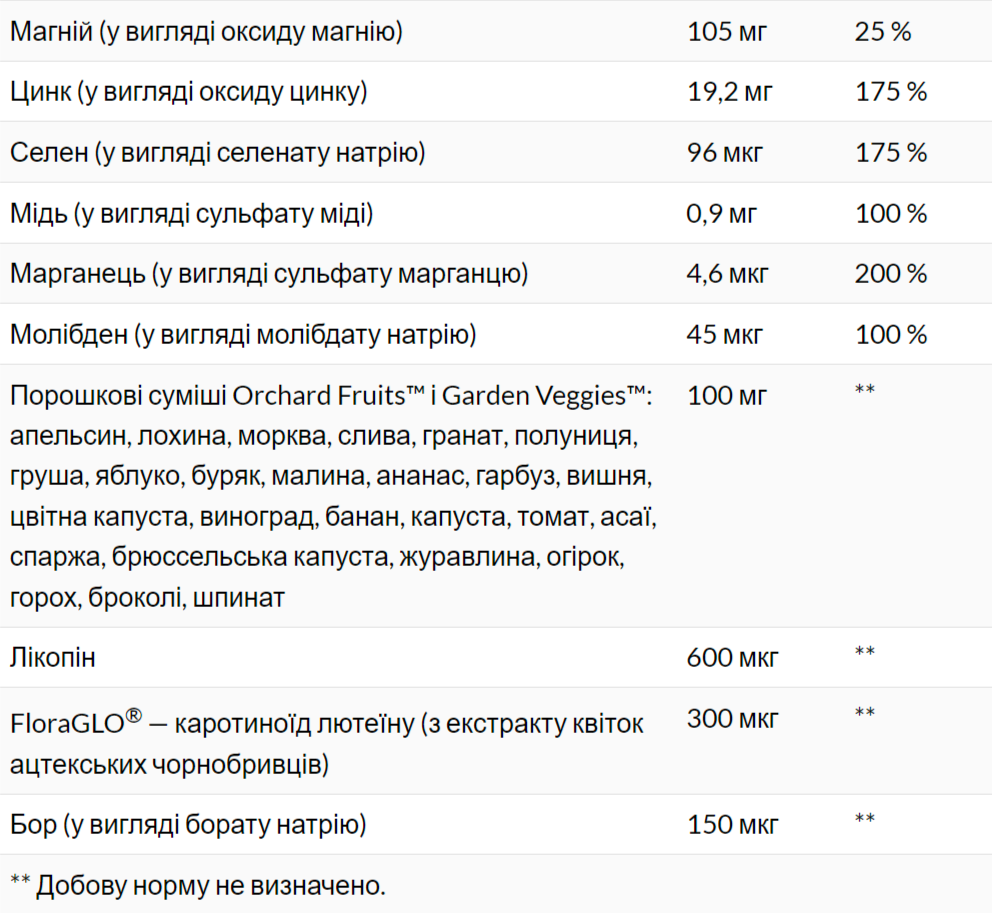Click the Магній ingredient row label
The height and width of the screenshot is (913, 992).
(206, 32)
